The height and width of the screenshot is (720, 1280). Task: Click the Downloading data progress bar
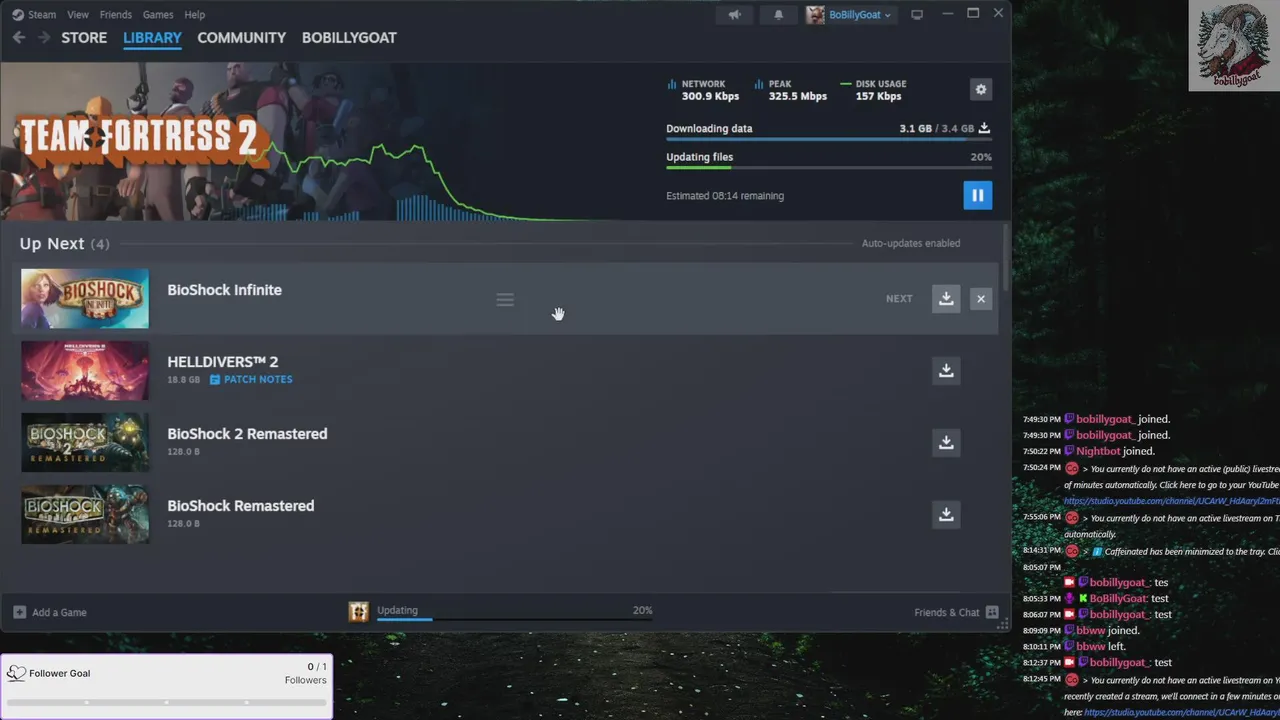[829, 139]
